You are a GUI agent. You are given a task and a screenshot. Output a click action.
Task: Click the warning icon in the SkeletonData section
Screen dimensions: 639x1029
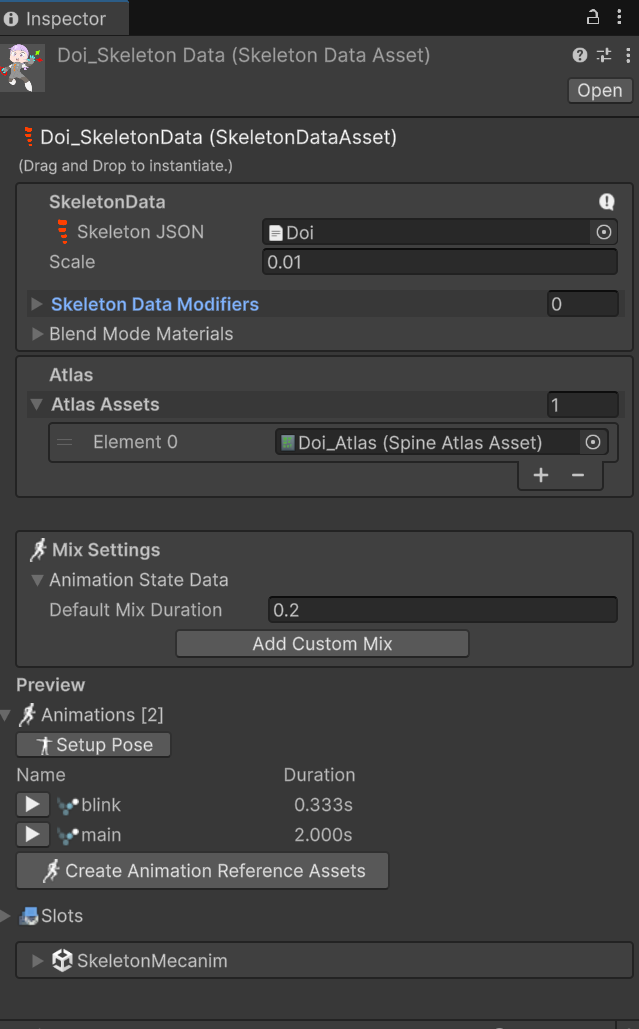click(x=607, y=201)
